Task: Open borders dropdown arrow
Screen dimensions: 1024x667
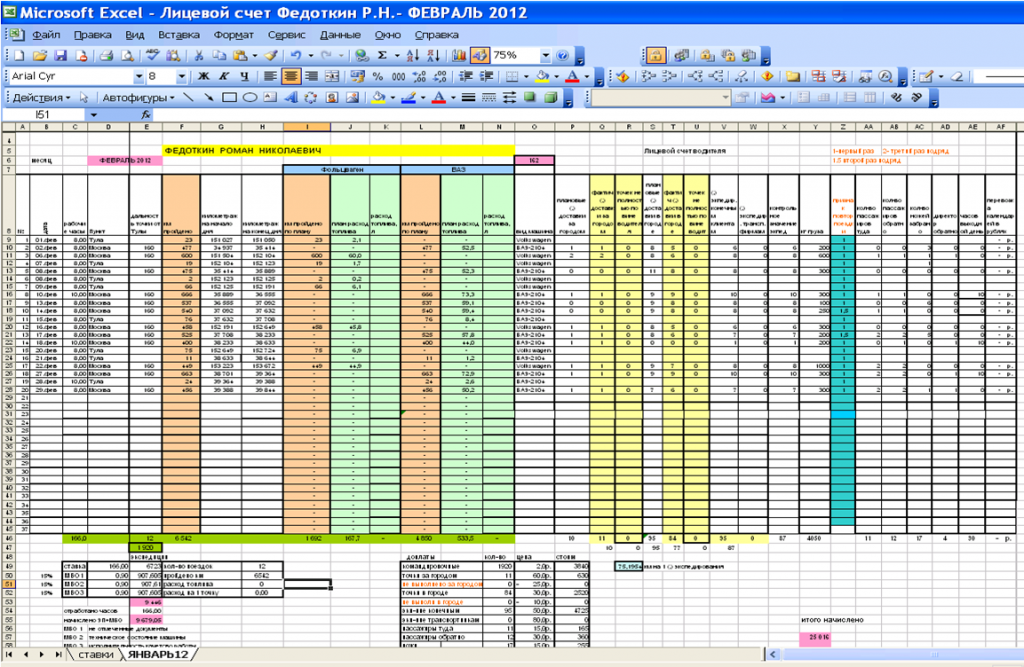Action: click(x=526, y=76)
